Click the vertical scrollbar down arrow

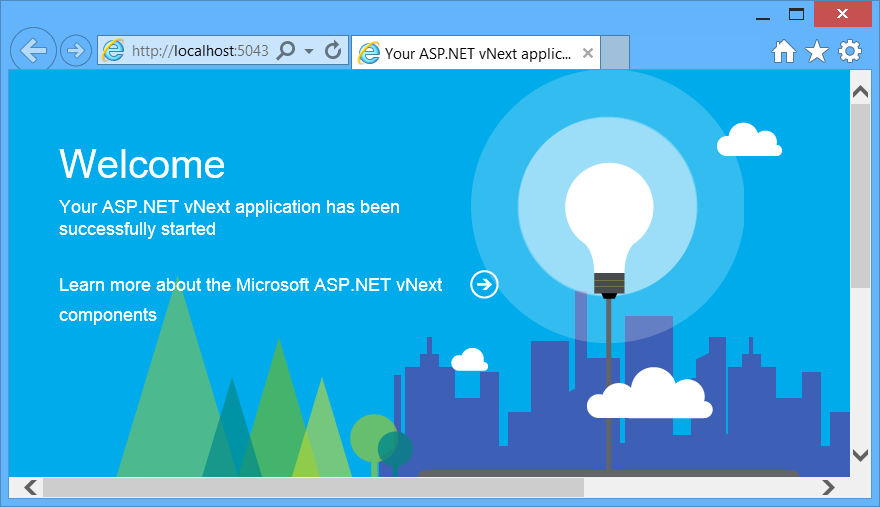tap(860, 455)
